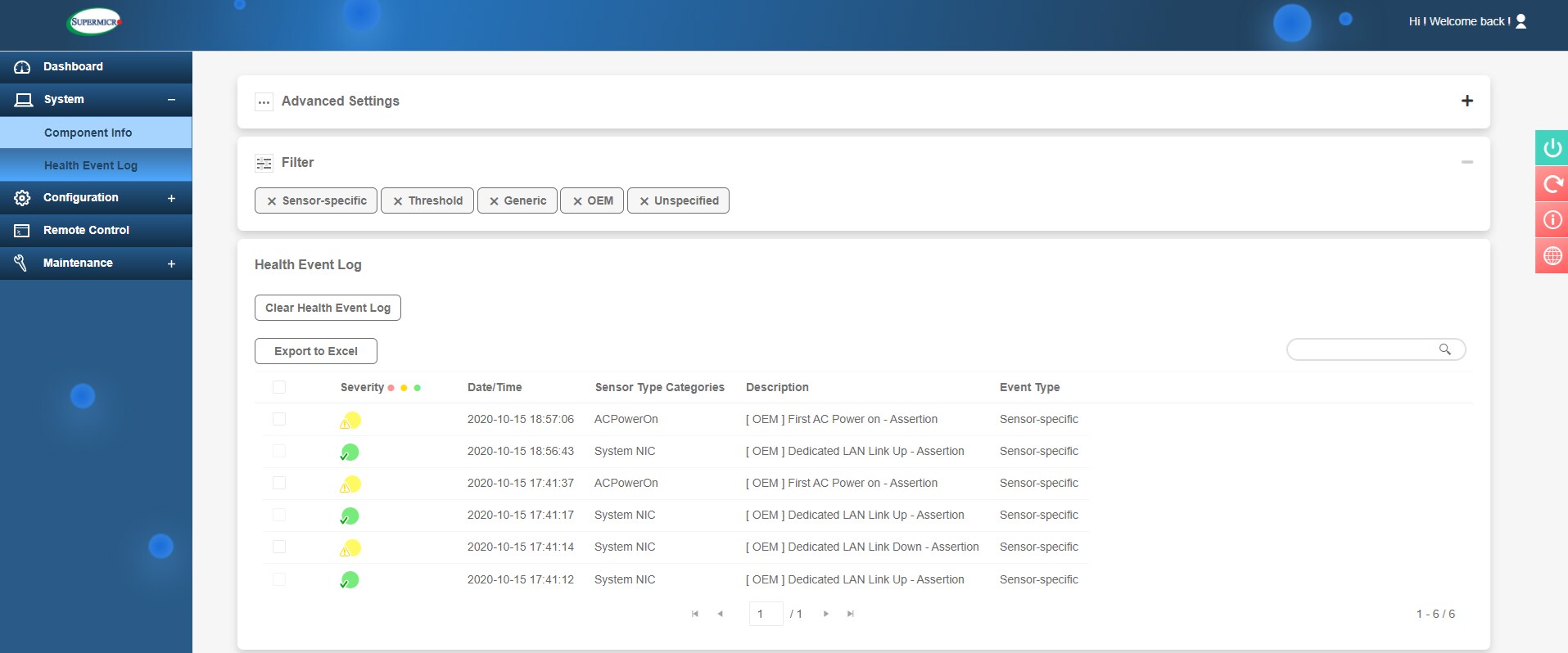Screen dimensions: 1568x653
Task: Open the Dashboard page
Action: click(x=96, y=67)
